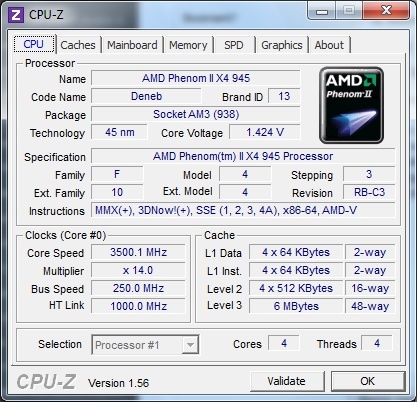Click the Validate button

coord(287,381)
